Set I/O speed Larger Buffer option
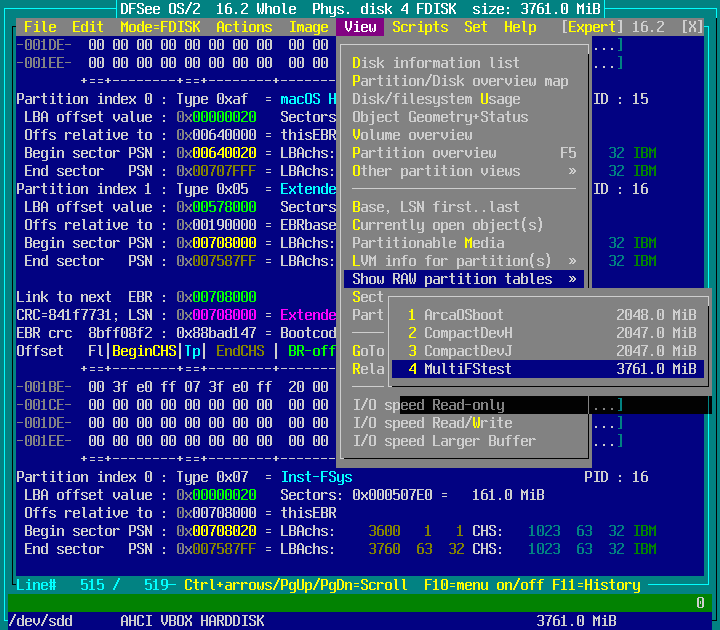The height and width of the screenshot is (630, 720). pyautogui.click(x=444, y=441)
